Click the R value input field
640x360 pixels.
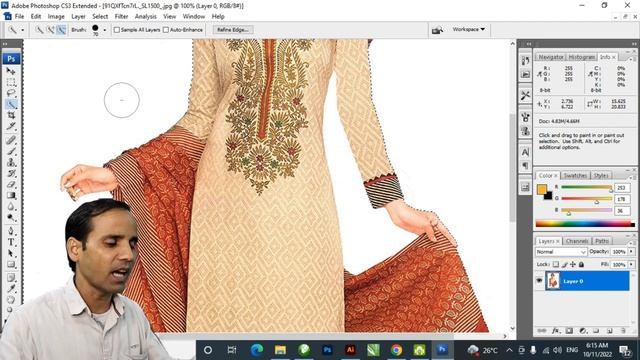[622, 188]
